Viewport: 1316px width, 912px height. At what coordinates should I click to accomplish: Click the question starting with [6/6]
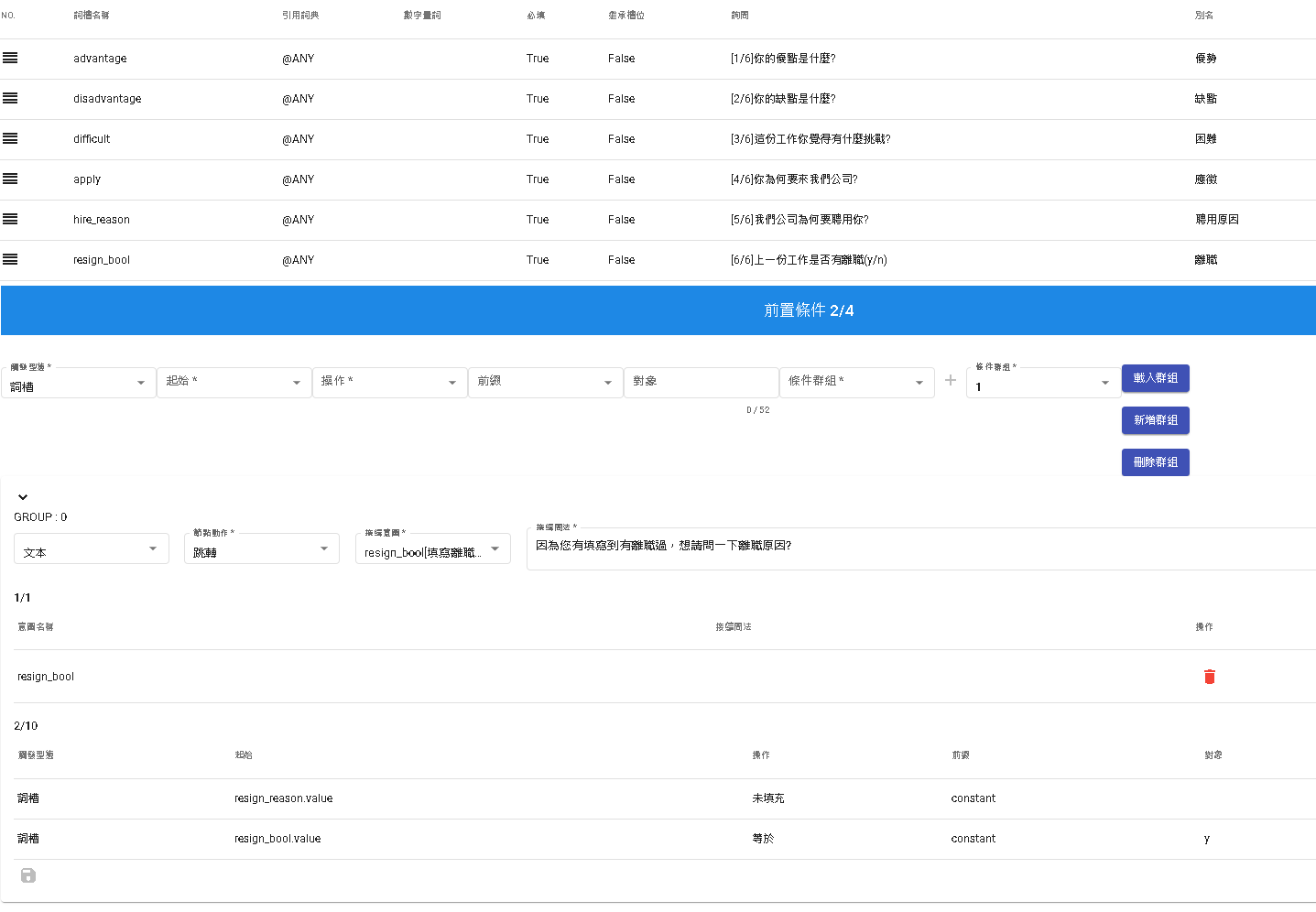(809, 260)
